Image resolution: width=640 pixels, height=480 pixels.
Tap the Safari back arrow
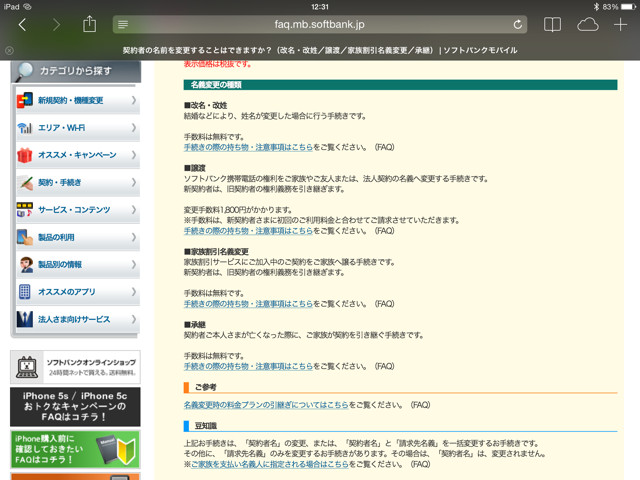[x=22, y=25]
